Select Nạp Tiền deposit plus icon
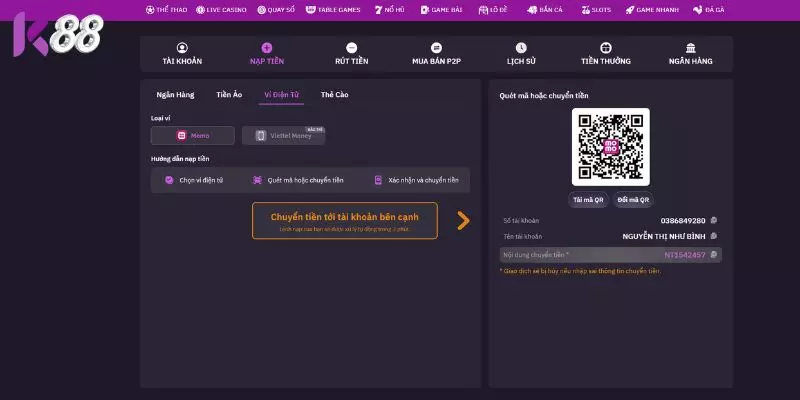Image resolution: width=800 pixels, height=400 pixels. coord(267,48)
